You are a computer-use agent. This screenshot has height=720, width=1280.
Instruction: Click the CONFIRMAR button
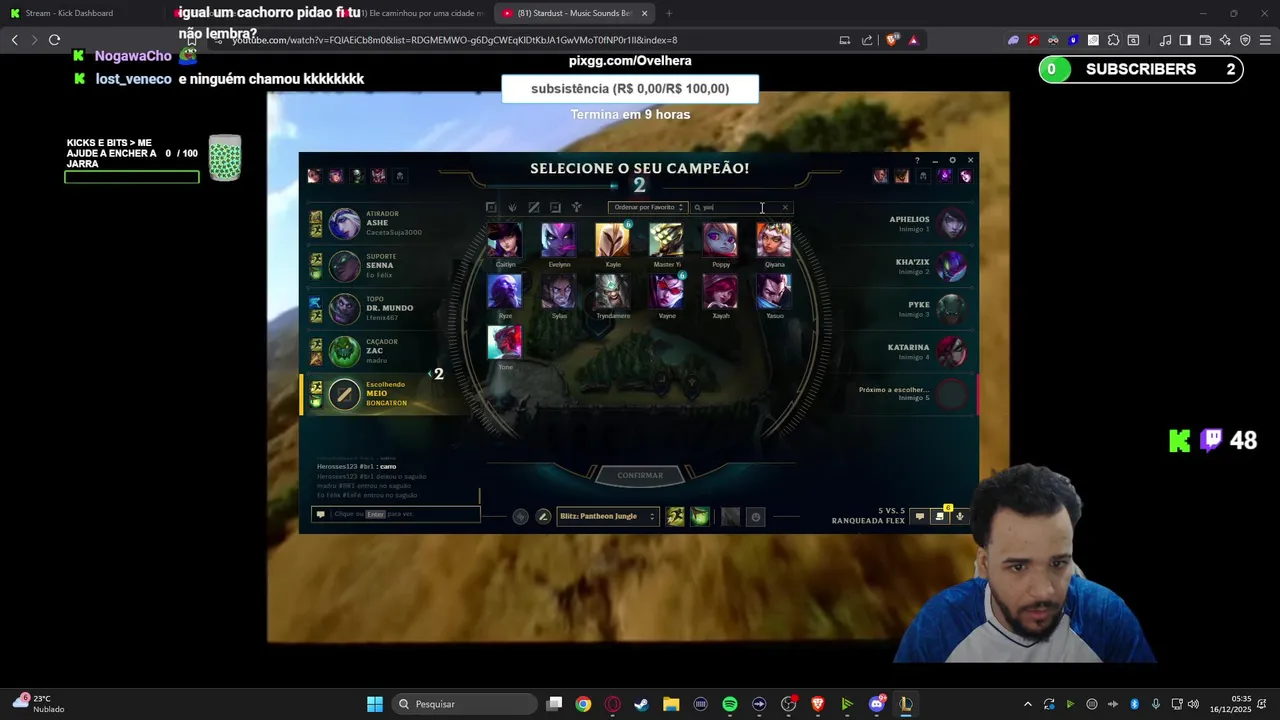tap(640, 475)
